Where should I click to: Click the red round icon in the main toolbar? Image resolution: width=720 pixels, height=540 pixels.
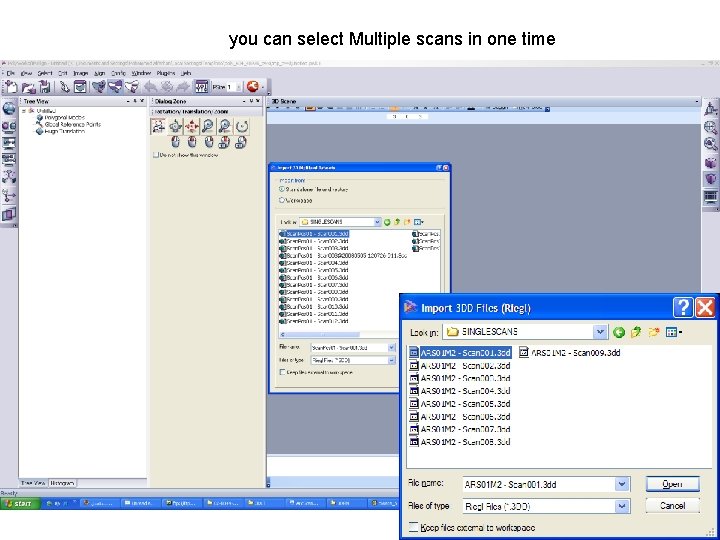click(x=252, y=86)
